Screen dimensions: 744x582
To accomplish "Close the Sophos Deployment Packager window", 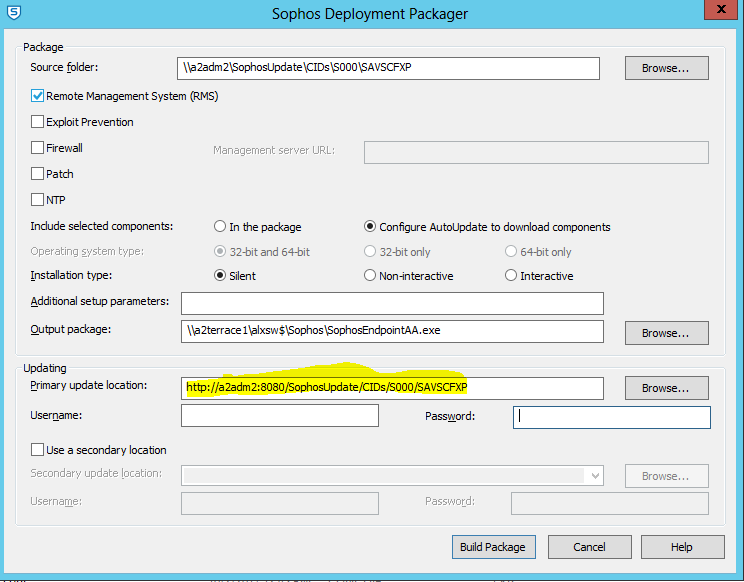I will tap(720, 9).
